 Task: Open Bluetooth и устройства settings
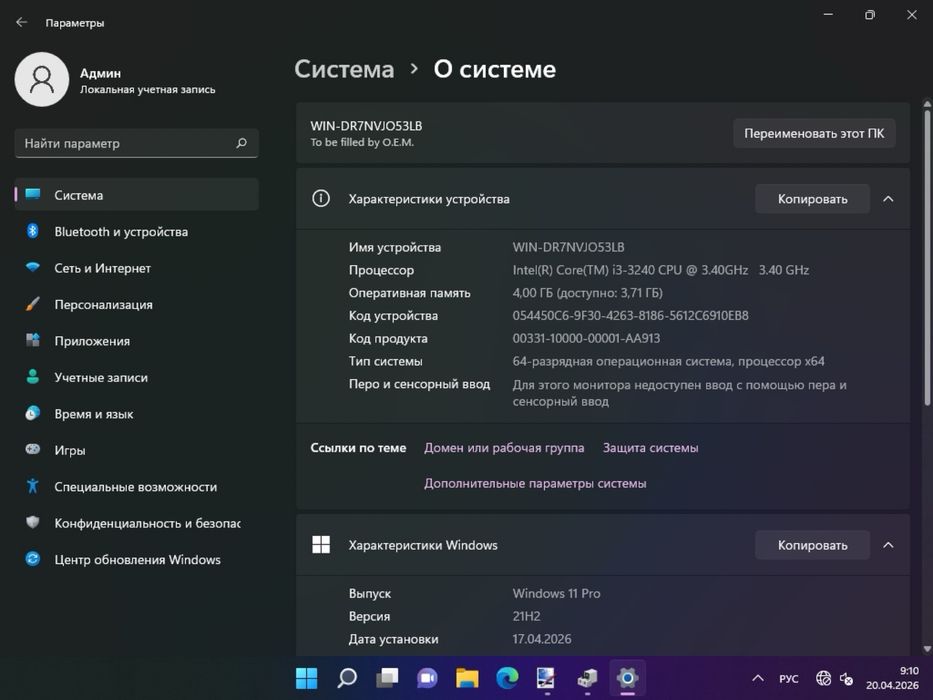[120, 232]
